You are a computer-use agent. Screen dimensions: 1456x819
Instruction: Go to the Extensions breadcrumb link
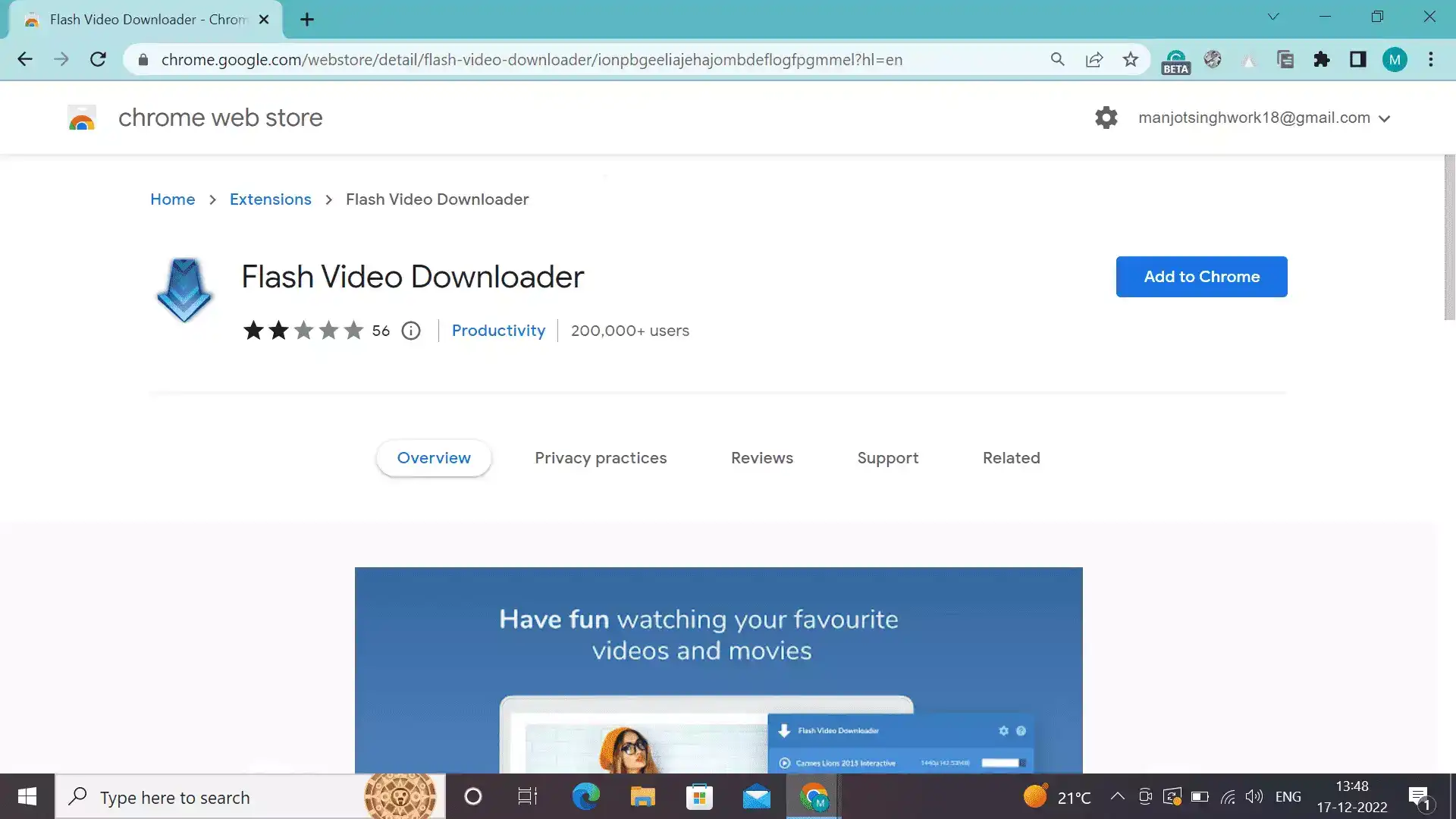point(271,199)
